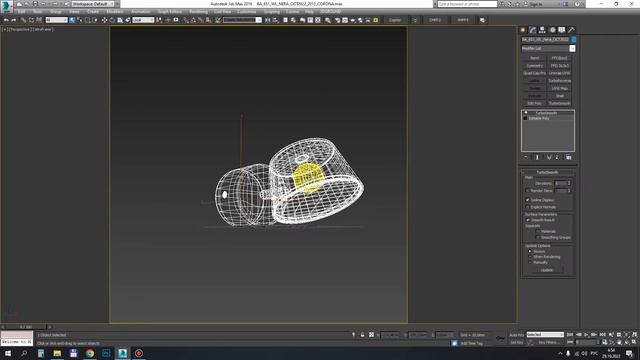
Task: Open the Selected key filter dropdown
Action: click(545, 335)
